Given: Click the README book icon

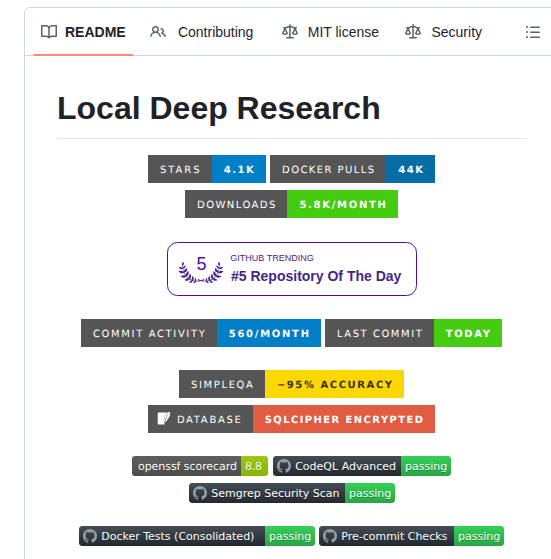Looking at the screenshot, I should tap(49, 32).
